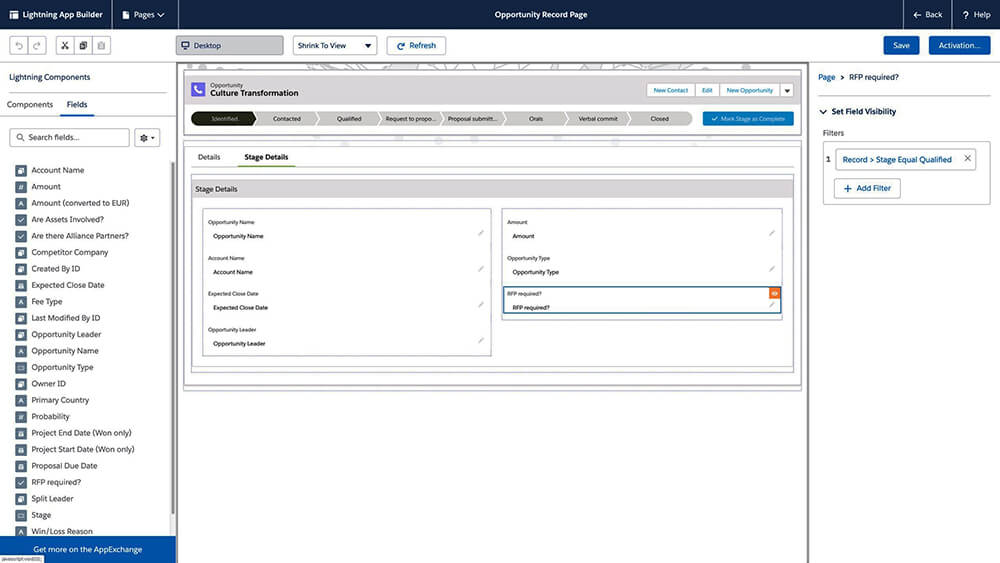Click the Paste clipboard icon
The width and height of the screenshot is (1000, 563).
click(x=101, y=46)
